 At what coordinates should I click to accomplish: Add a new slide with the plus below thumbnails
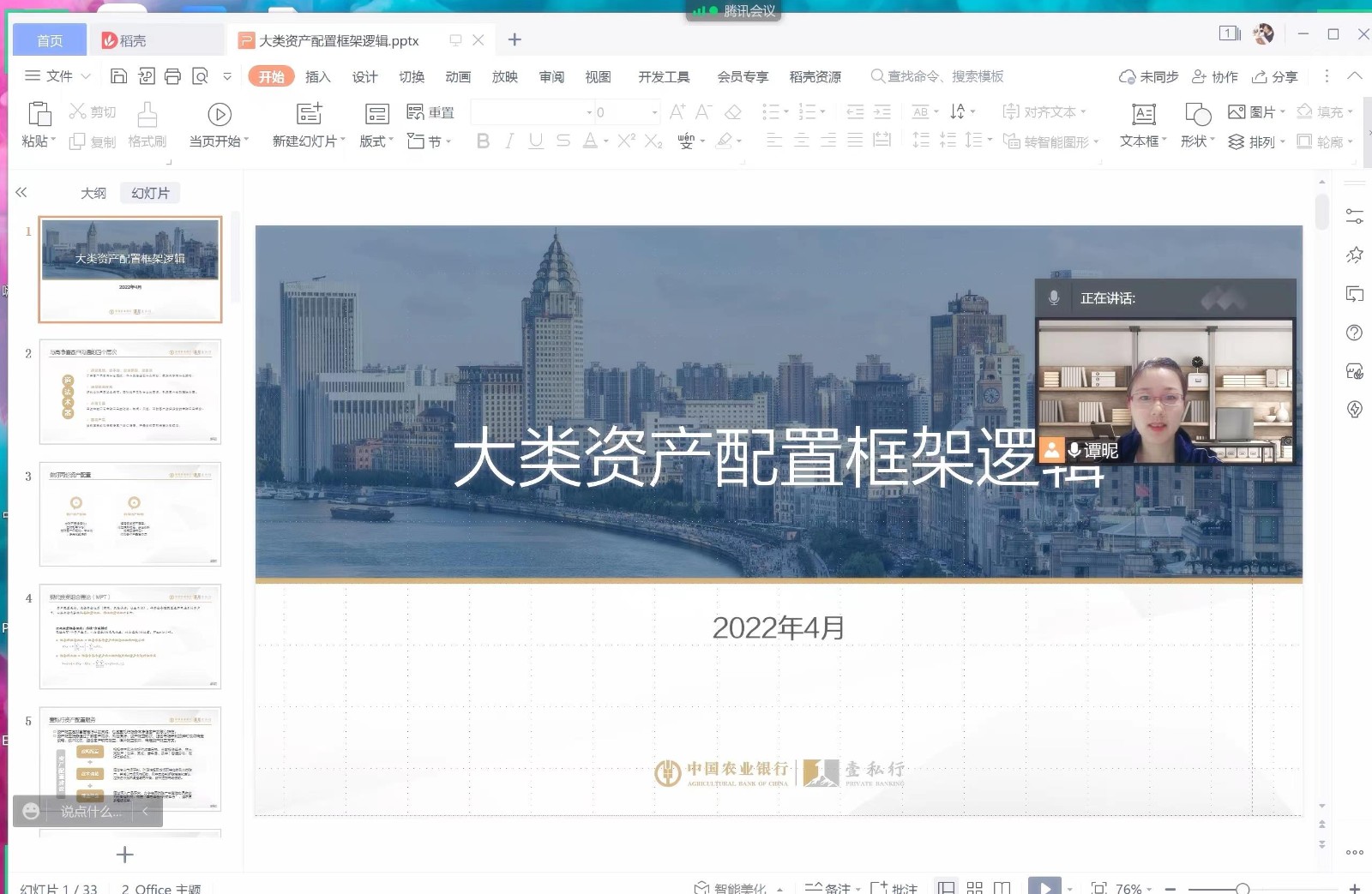[x=125, y=855]
